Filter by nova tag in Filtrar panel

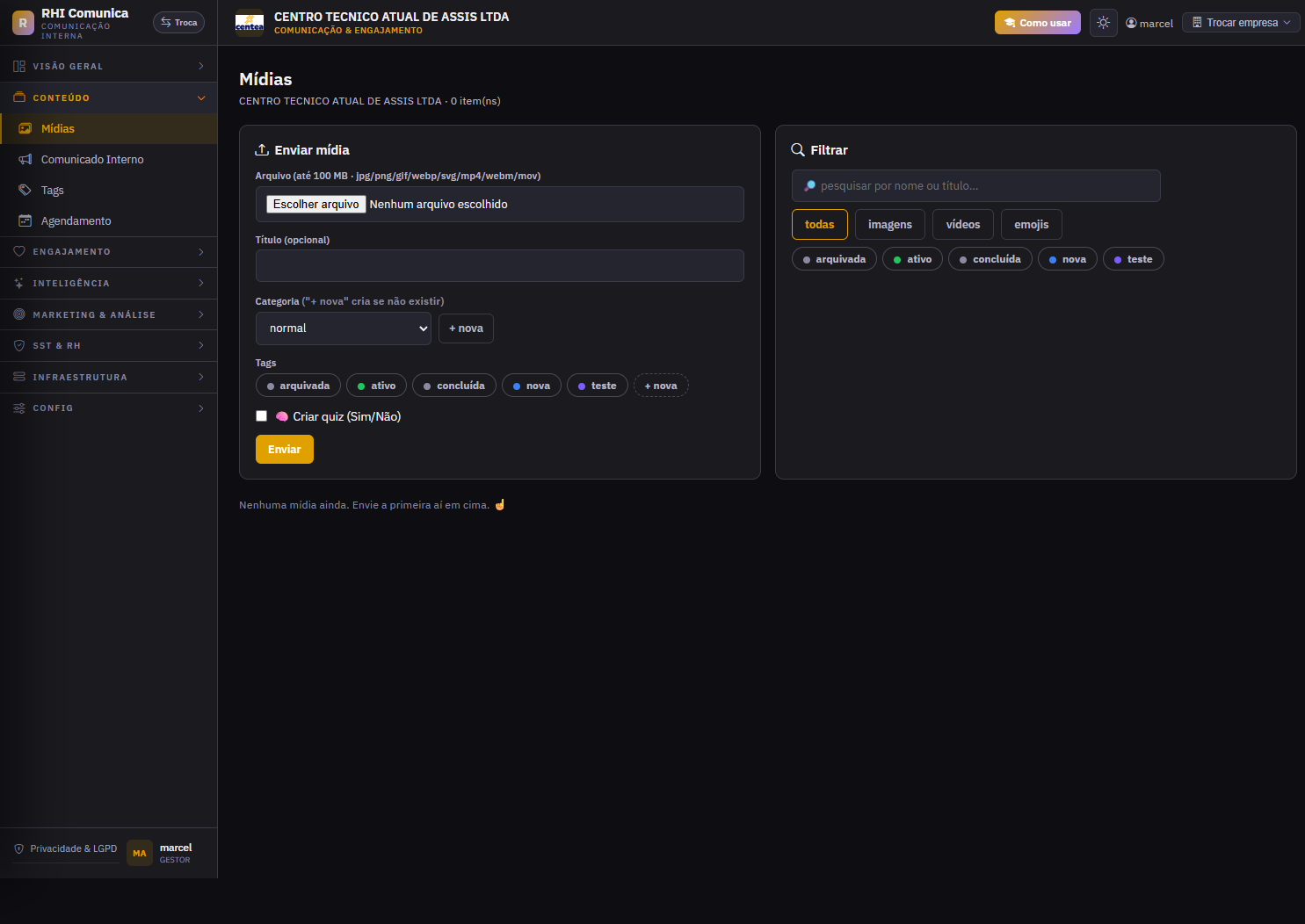1068,259
